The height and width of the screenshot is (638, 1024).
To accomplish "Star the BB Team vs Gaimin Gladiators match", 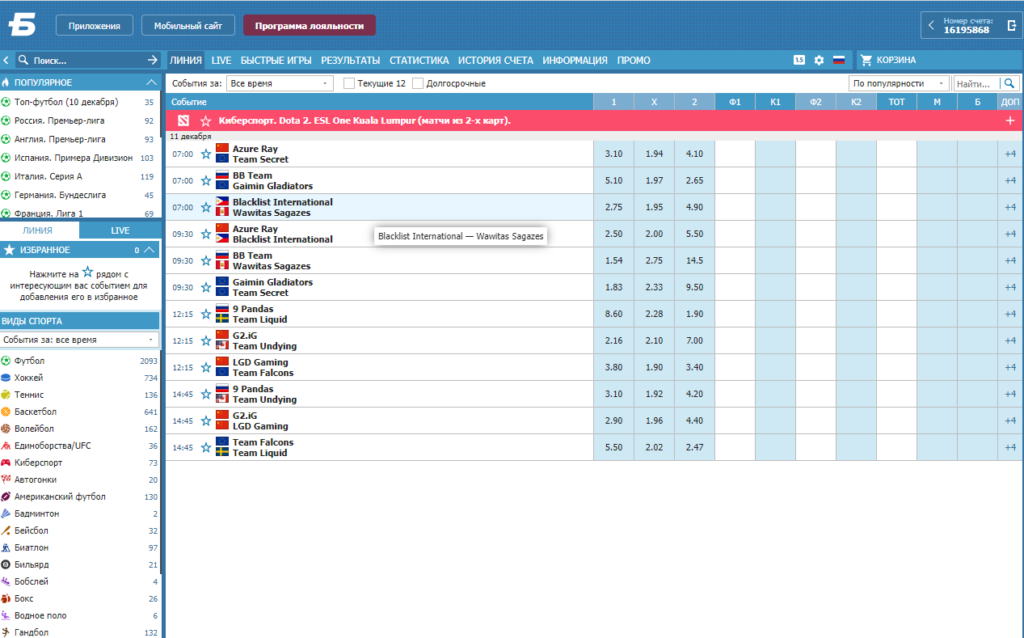I will click(x=206, y=181).
